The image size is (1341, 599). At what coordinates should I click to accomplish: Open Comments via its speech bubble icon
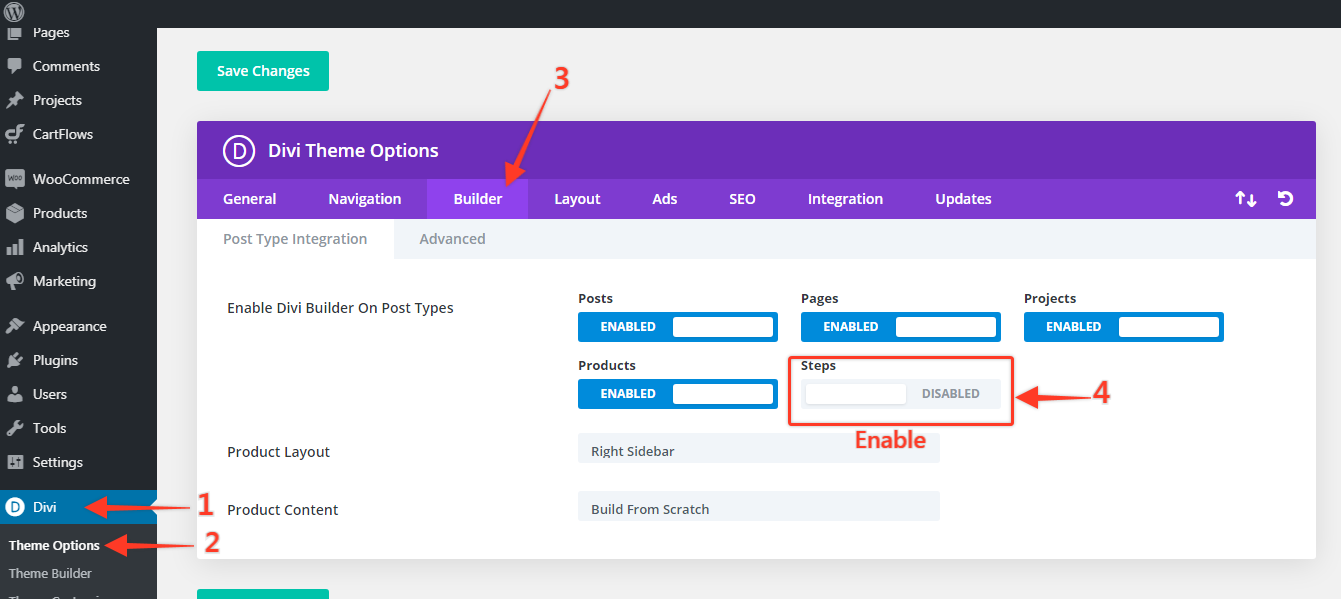pos(15,66)
